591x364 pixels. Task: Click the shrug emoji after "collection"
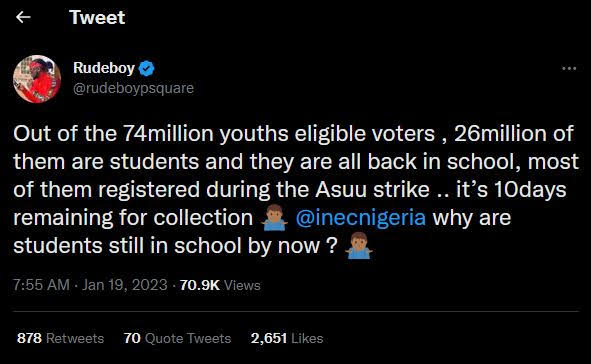[274, 218]
